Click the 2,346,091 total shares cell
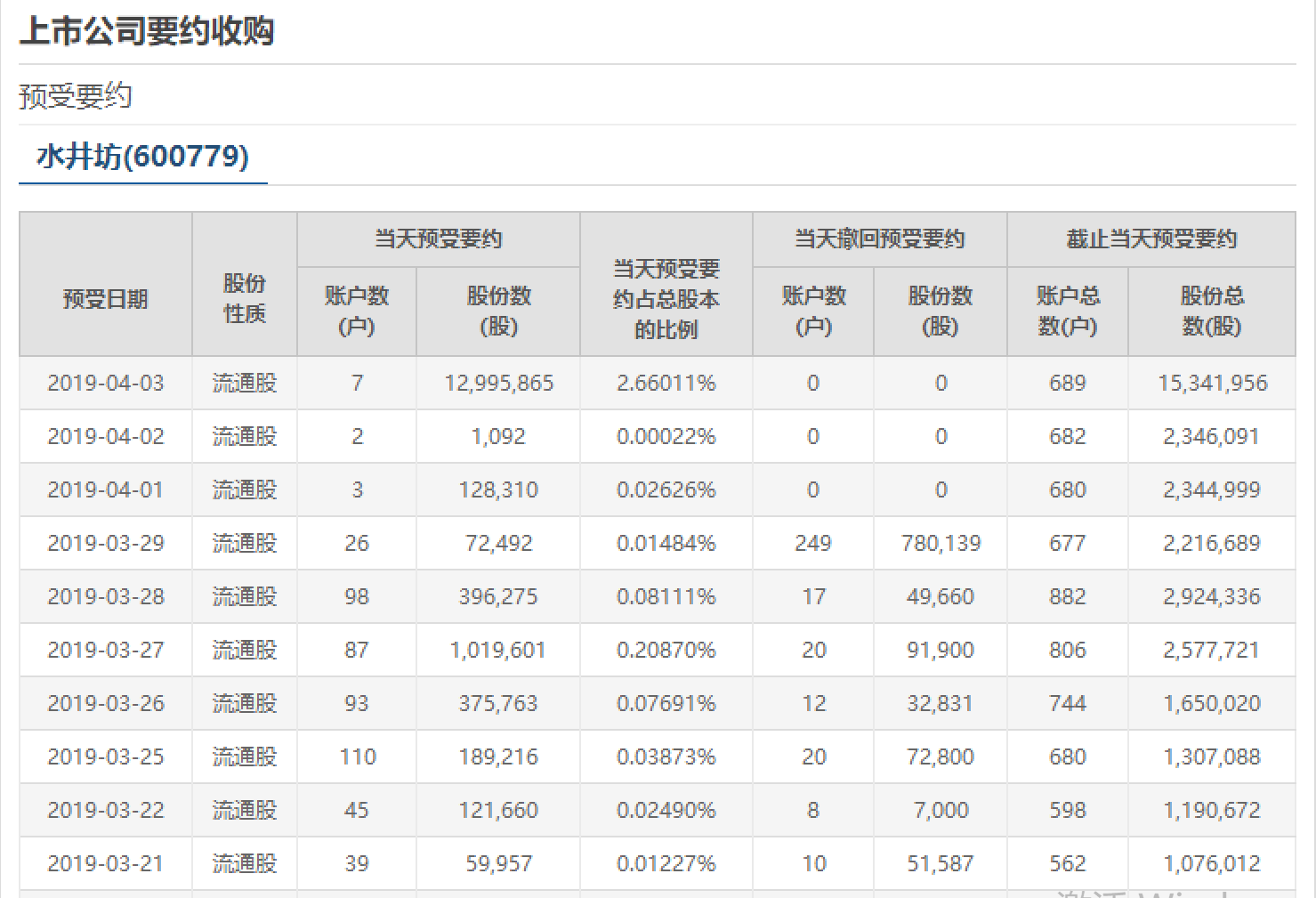Viewport: 1316px width, 898px height. [1212, 437]
